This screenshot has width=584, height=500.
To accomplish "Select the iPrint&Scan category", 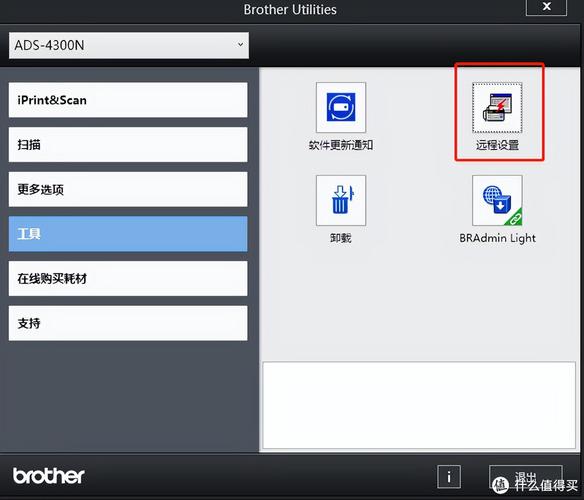I will coord(128,100).
